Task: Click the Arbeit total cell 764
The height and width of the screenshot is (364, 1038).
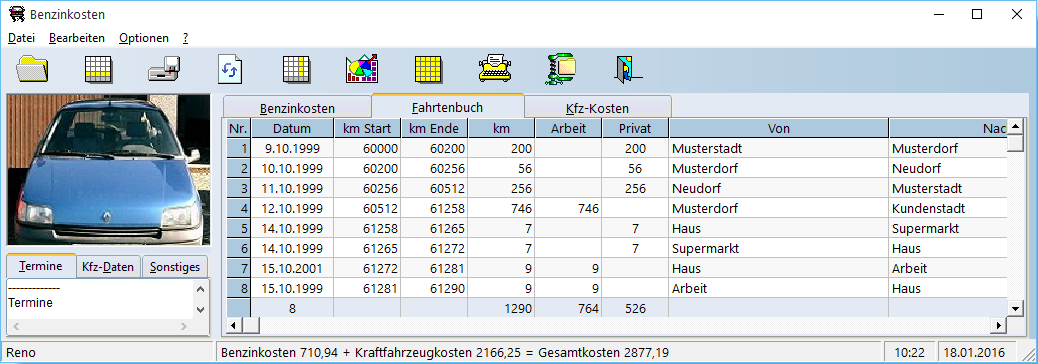Action: point(568,308)
